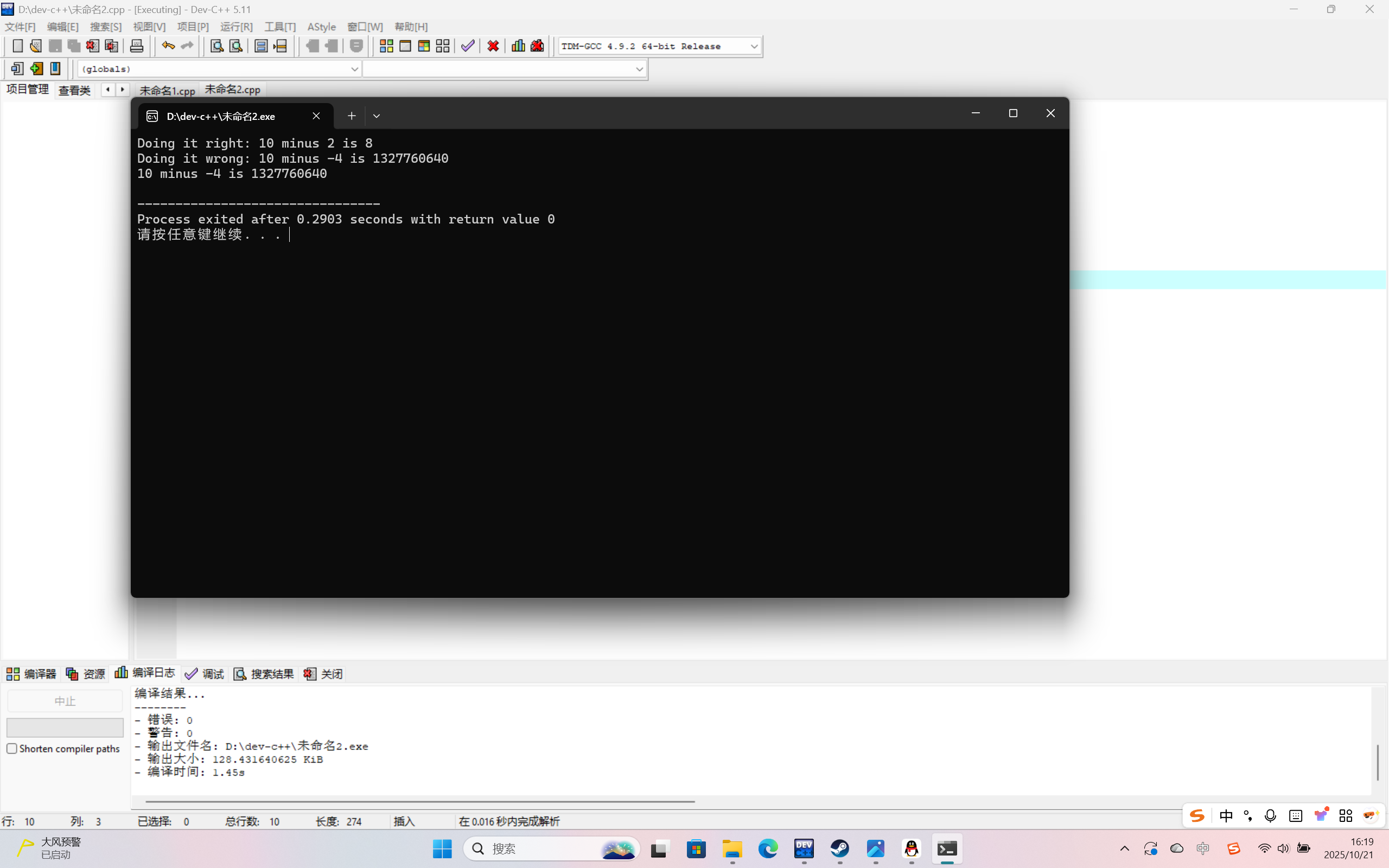Add a new terminal tab with plus button

351,116
